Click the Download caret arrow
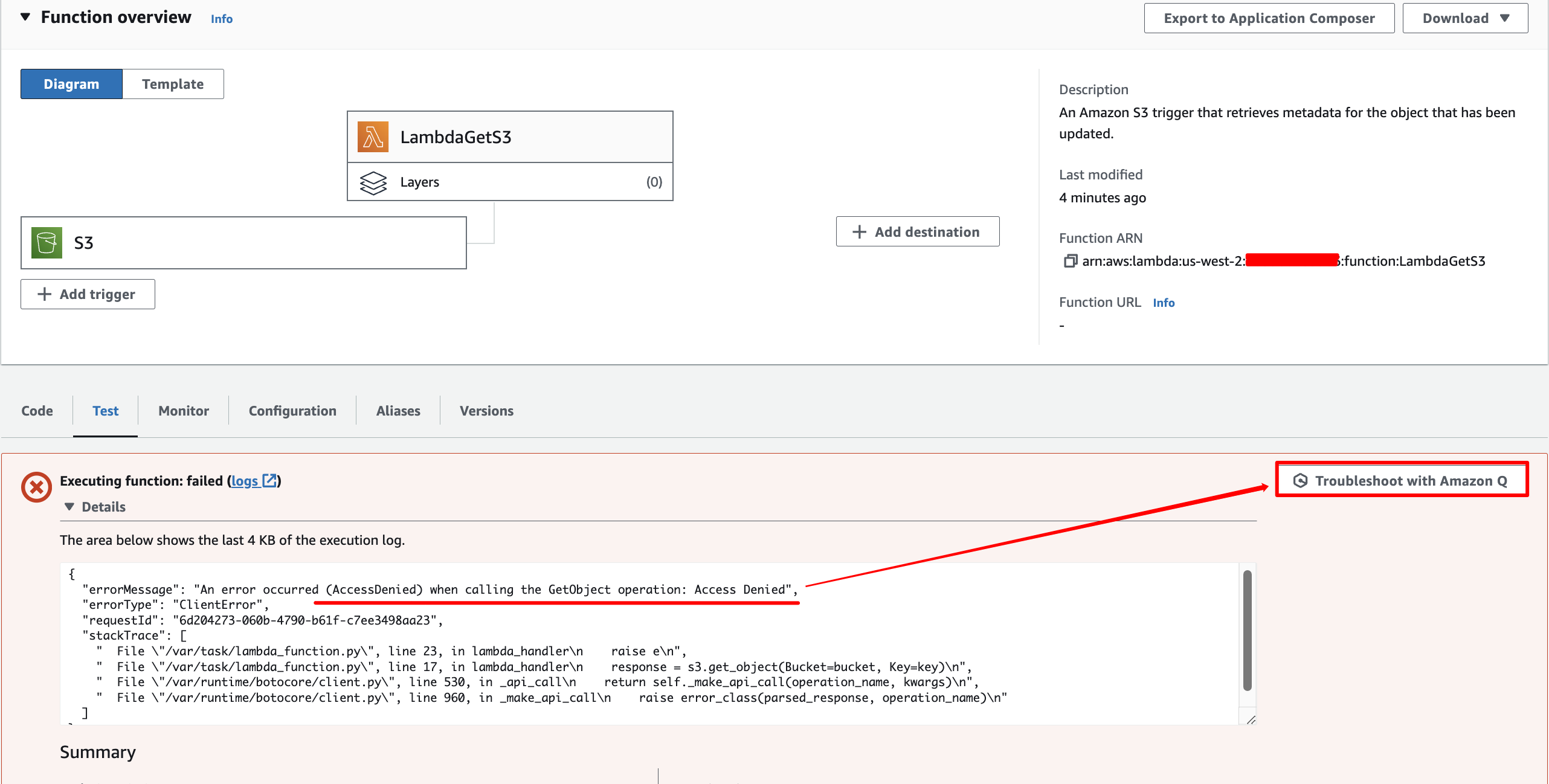The image size is (1549, 784). (1506, 18)
